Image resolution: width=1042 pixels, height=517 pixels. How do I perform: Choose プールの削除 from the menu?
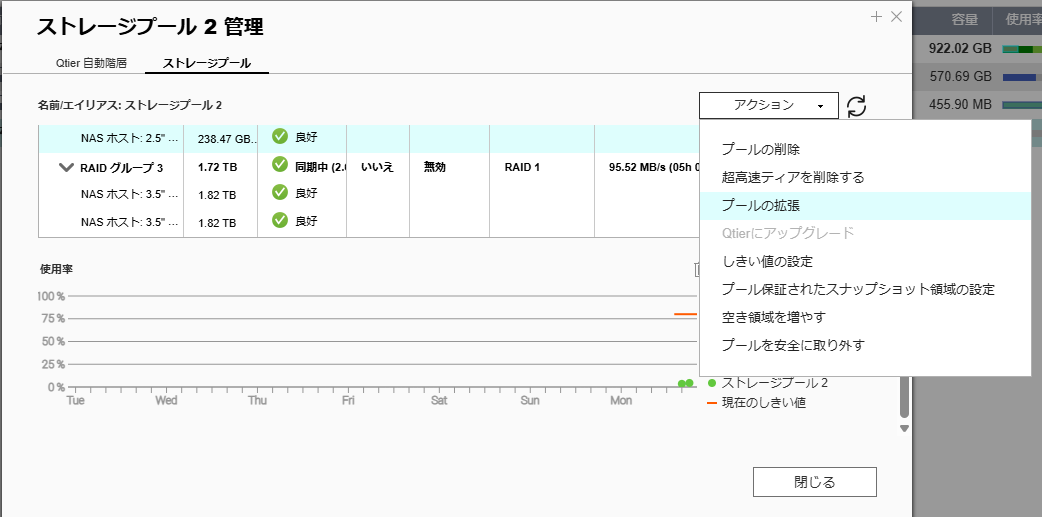pos(760,149)
